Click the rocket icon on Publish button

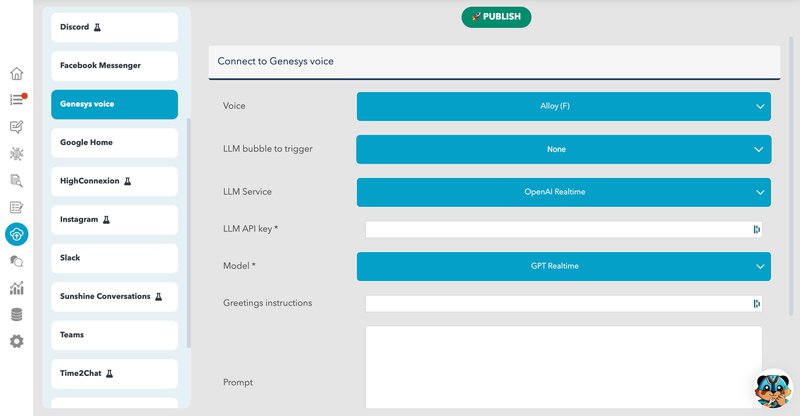tap(476, 17)
